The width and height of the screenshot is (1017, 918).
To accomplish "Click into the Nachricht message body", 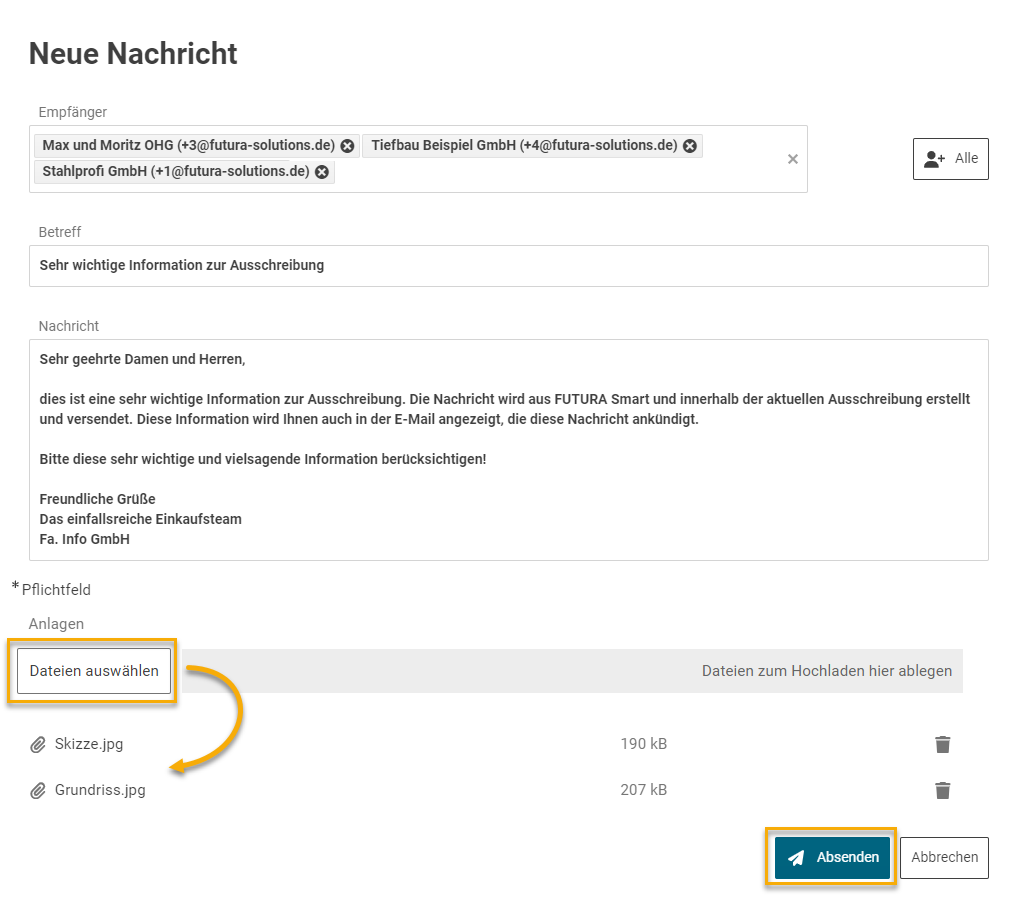I will tap(508, 450).
